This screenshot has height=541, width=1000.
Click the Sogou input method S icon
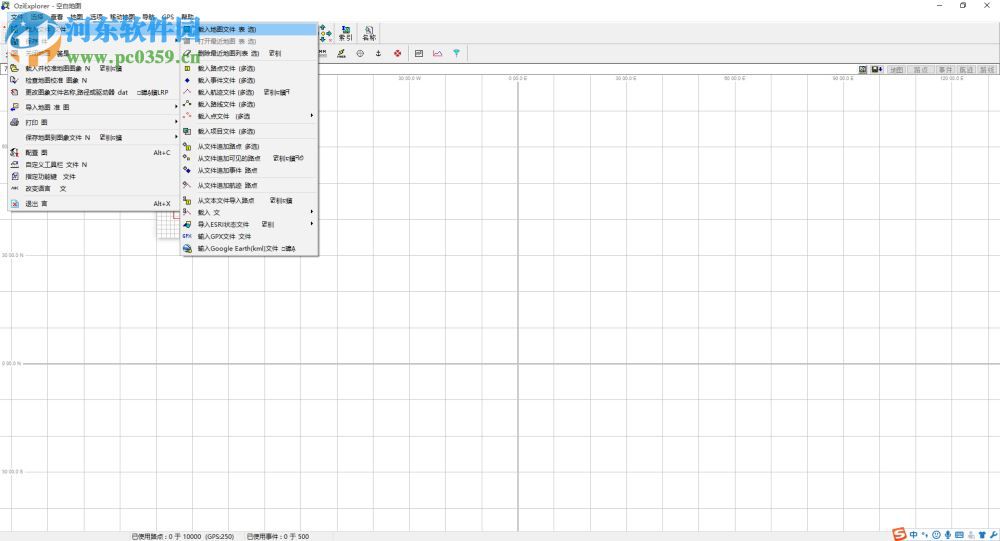click(x=899, y=535)
